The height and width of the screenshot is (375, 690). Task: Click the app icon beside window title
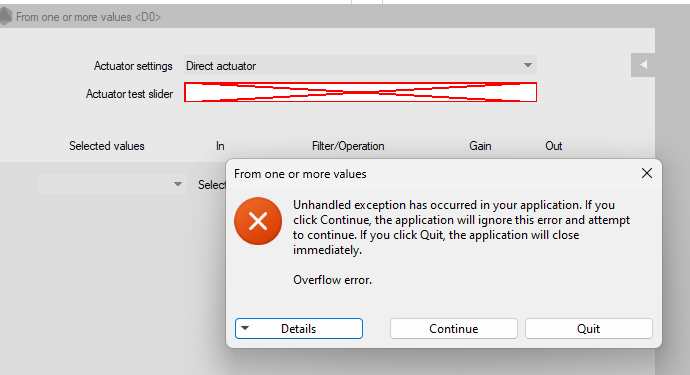5,17
